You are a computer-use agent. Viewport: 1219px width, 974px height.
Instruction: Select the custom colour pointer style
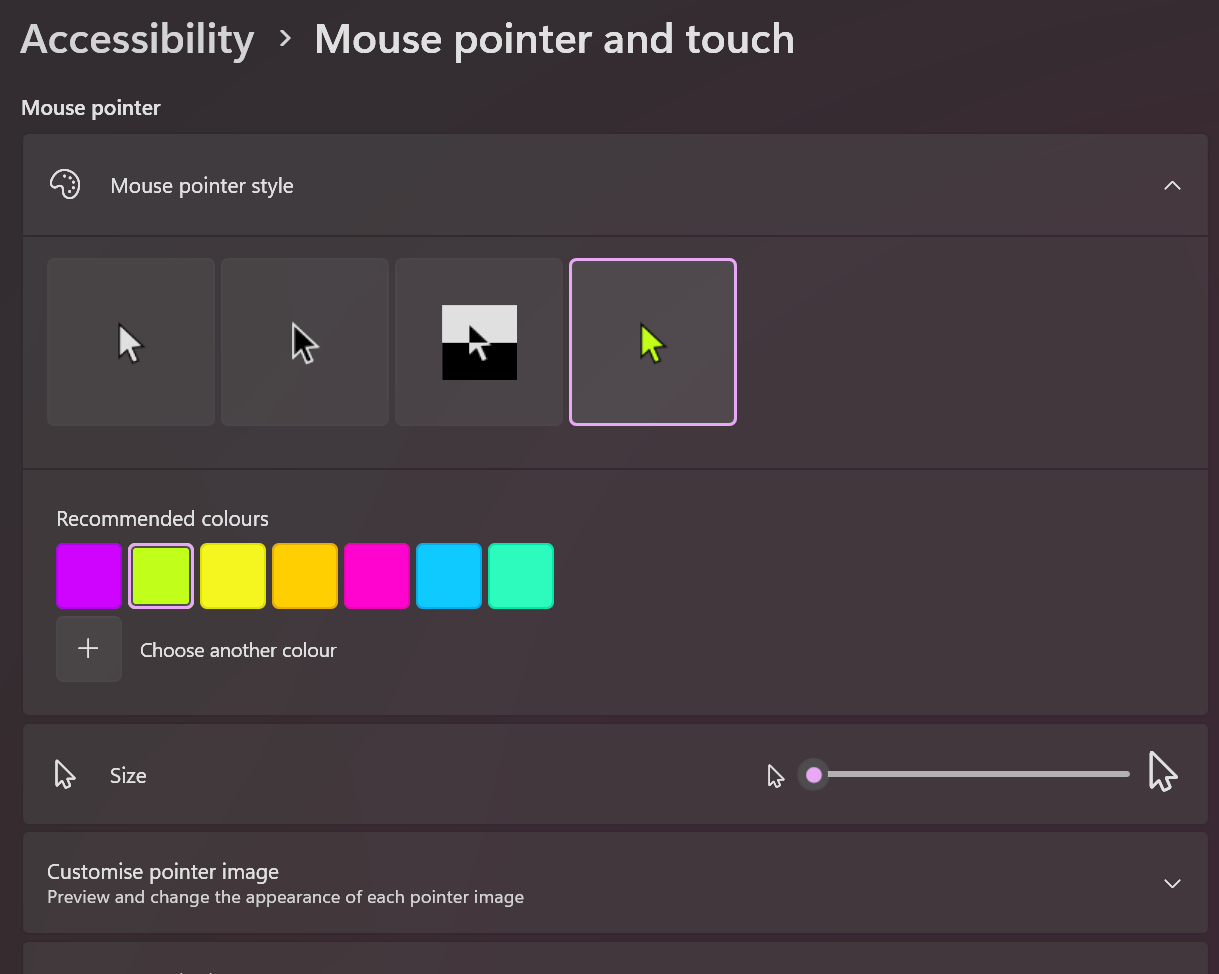[653, 342]
